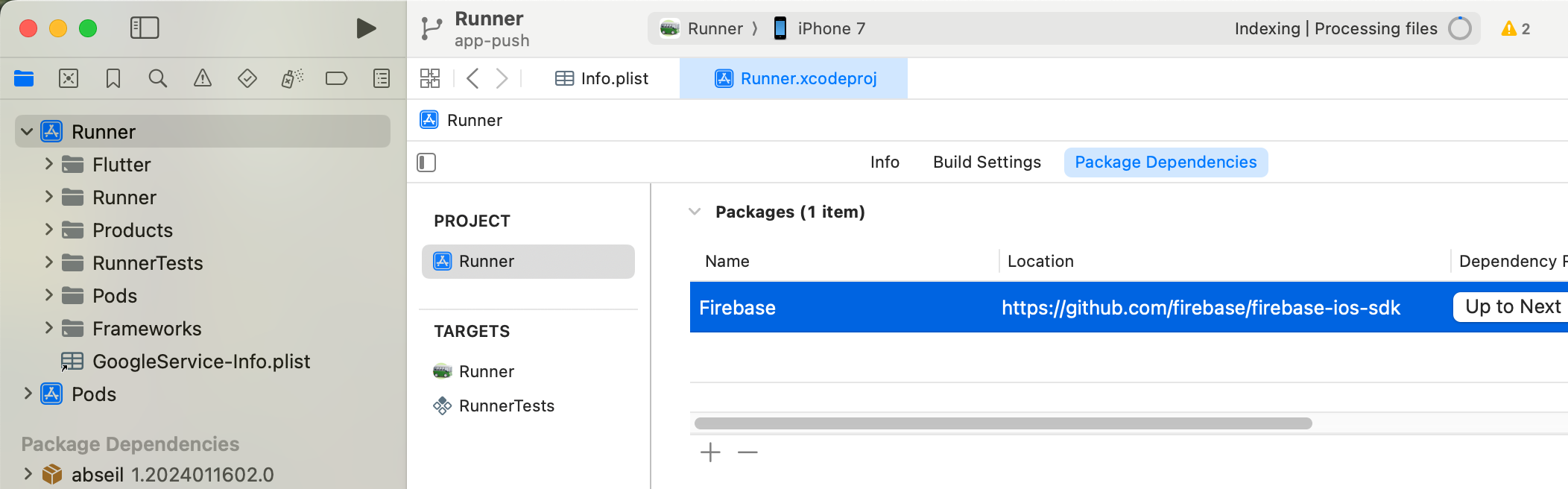The width and height of the screenshot is (1568, 489).
Task: Select Runner under PROJECT
Action: pos(528,261)
